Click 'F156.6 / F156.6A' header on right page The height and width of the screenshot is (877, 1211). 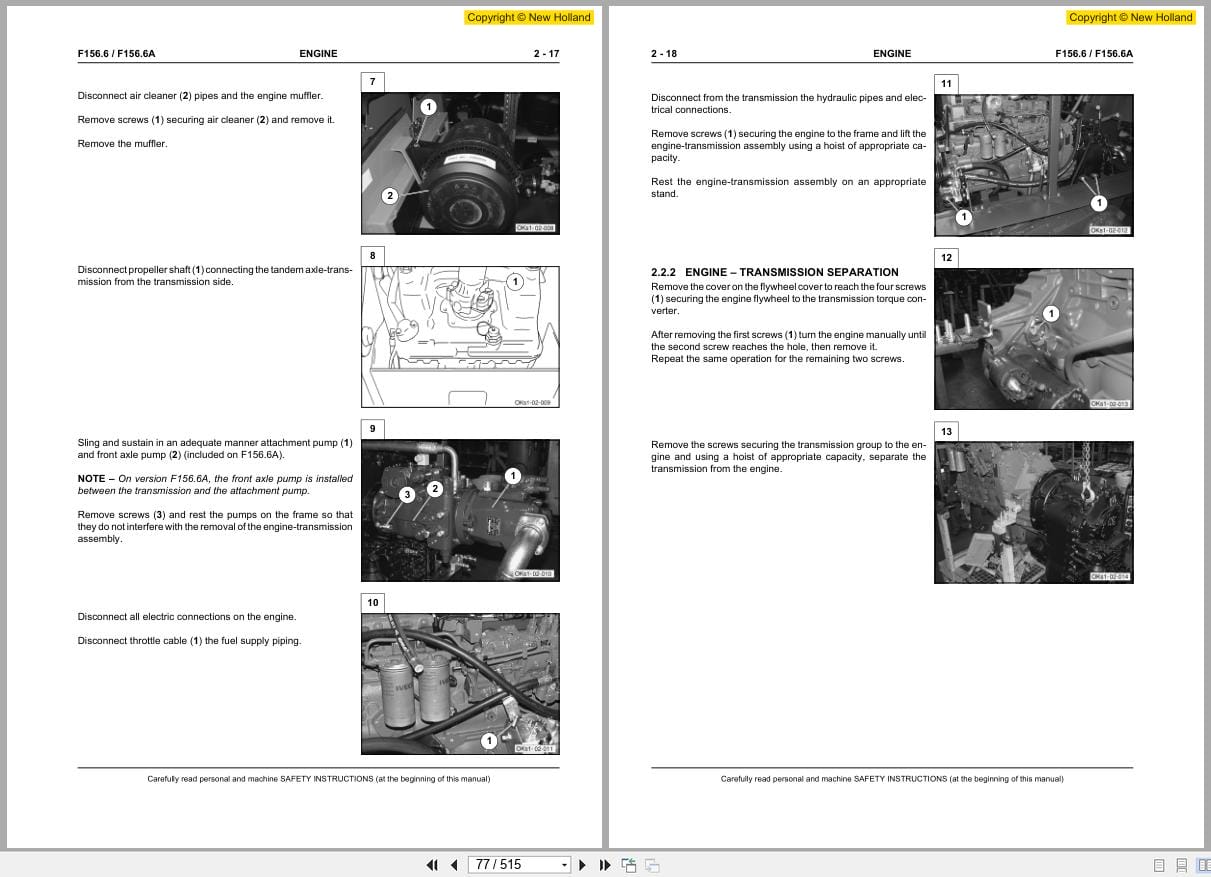pos(1094,54)
